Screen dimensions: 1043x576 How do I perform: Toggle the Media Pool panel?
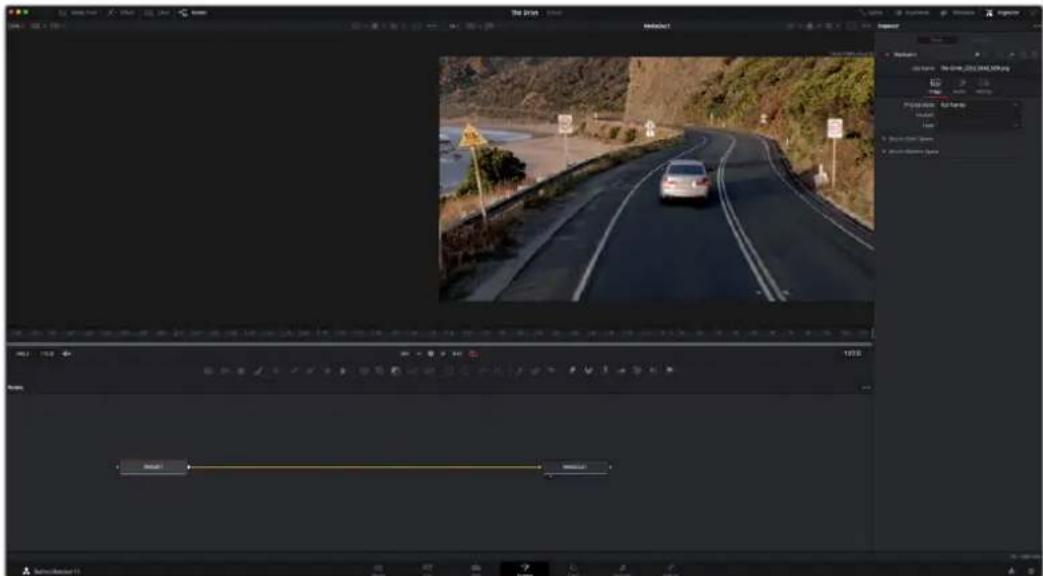coord(79,13)
